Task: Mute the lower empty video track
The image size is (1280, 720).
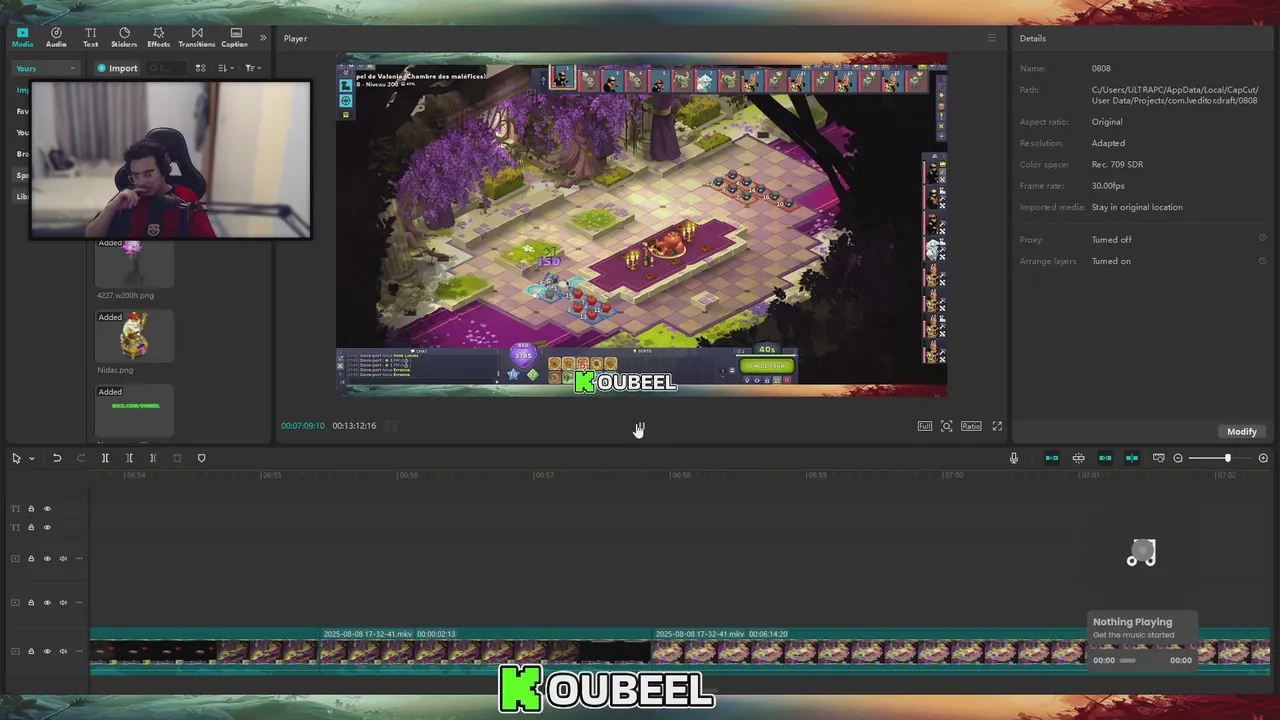Action: click(x=63, y=603)
